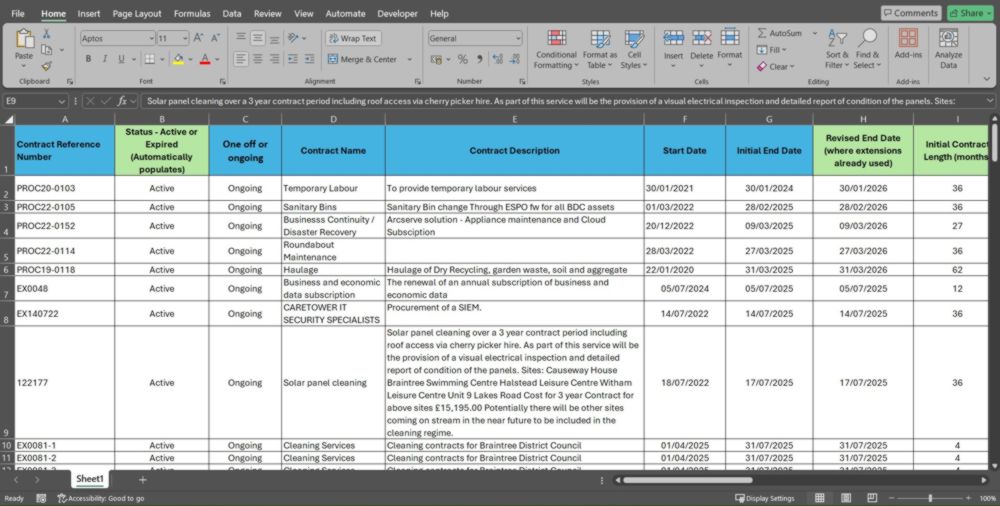Switch to the Review tab
This screenshot has height=506, width=1000.
coord(268,13)
